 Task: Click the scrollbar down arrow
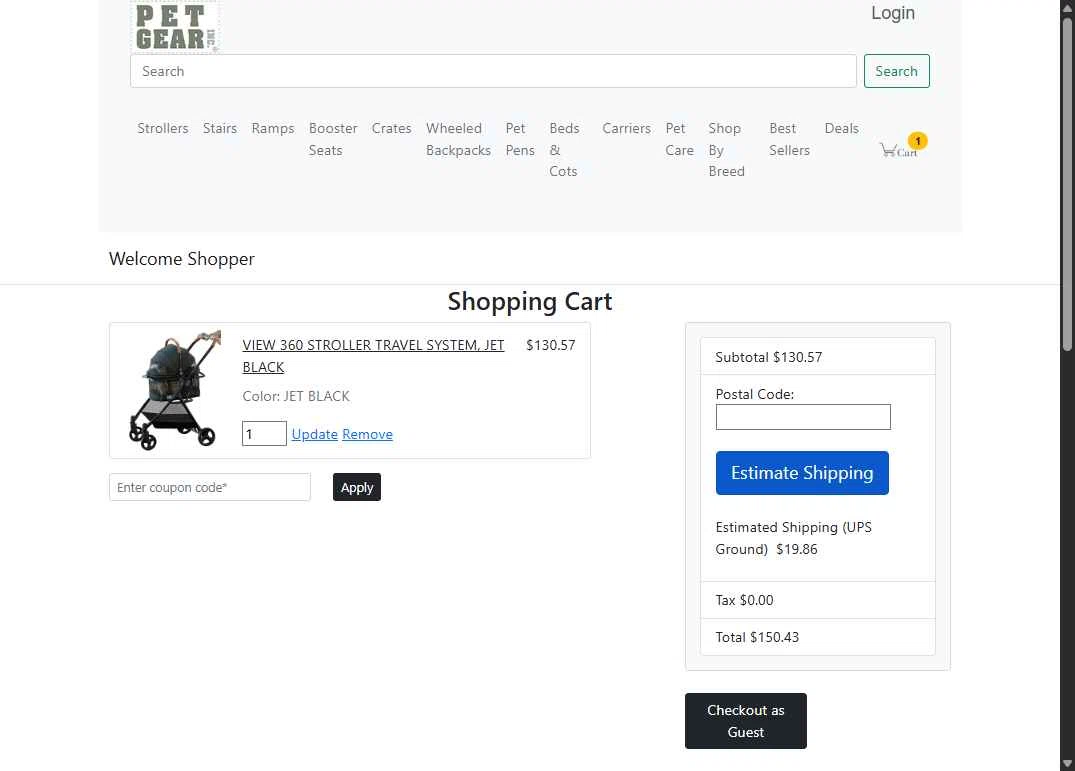(x=1067, y=763)
